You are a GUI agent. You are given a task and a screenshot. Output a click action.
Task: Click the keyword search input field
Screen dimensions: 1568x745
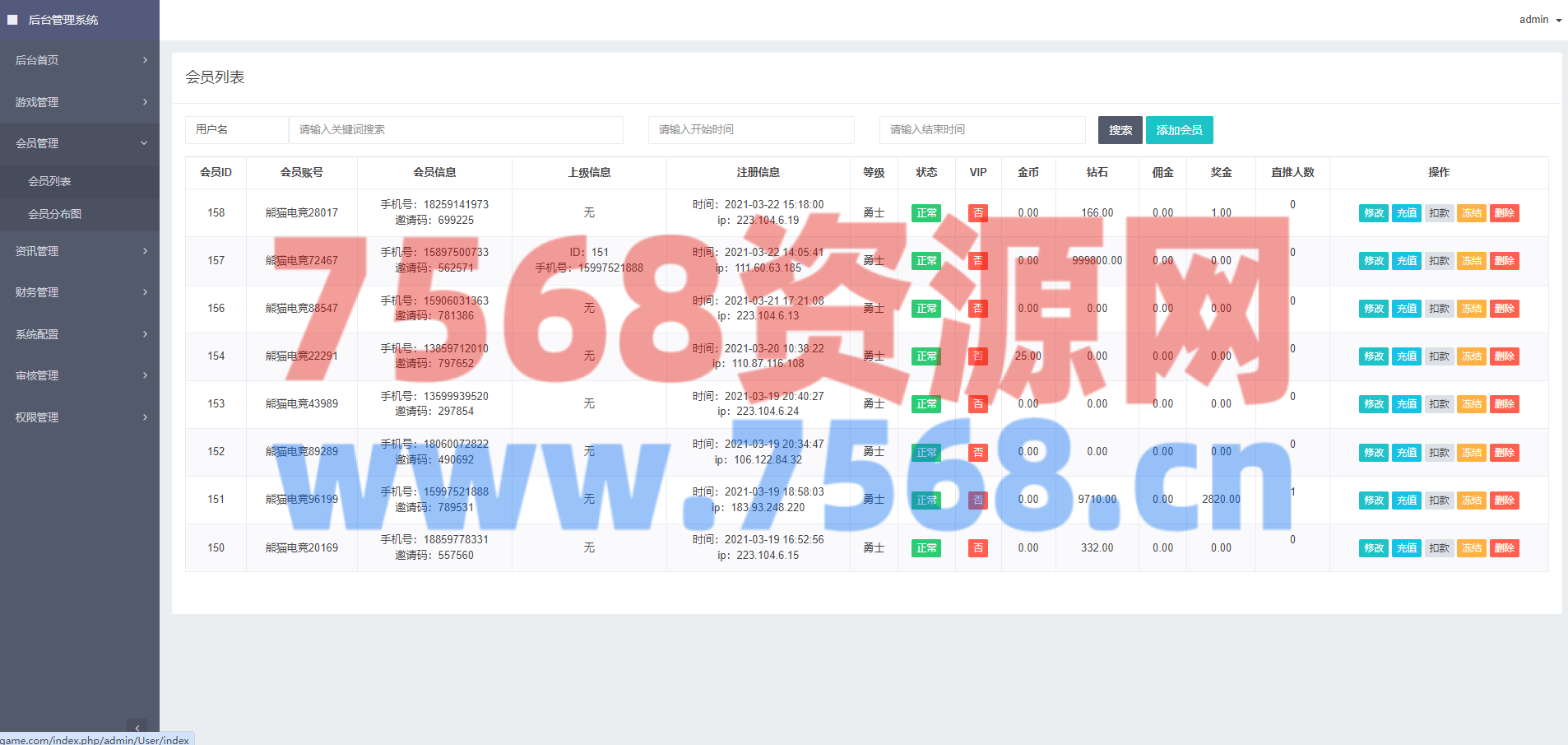pyautogui.click(x=456, y=130)
